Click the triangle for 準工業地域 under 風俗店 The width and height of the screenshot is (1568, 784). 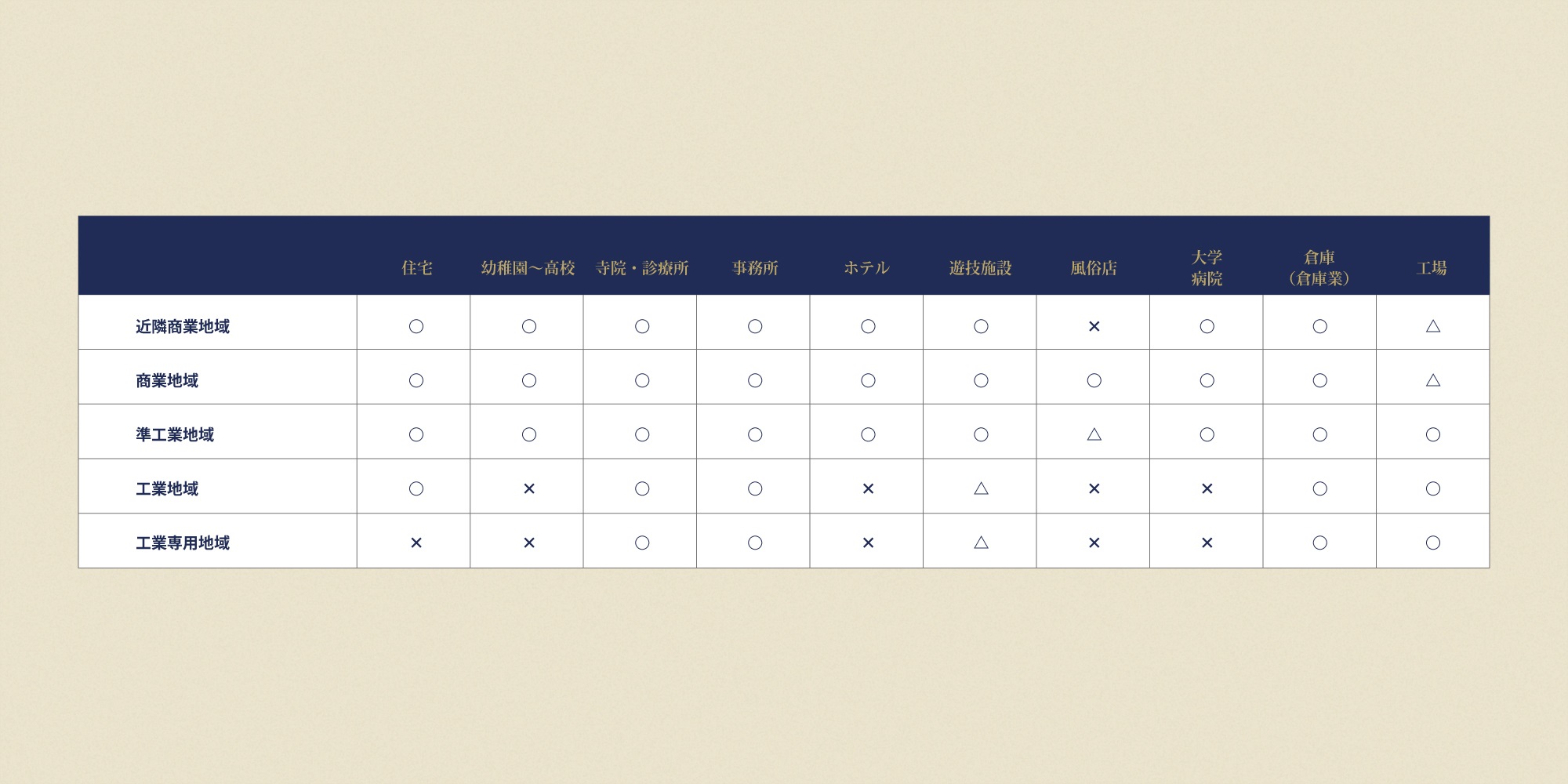1094,434
